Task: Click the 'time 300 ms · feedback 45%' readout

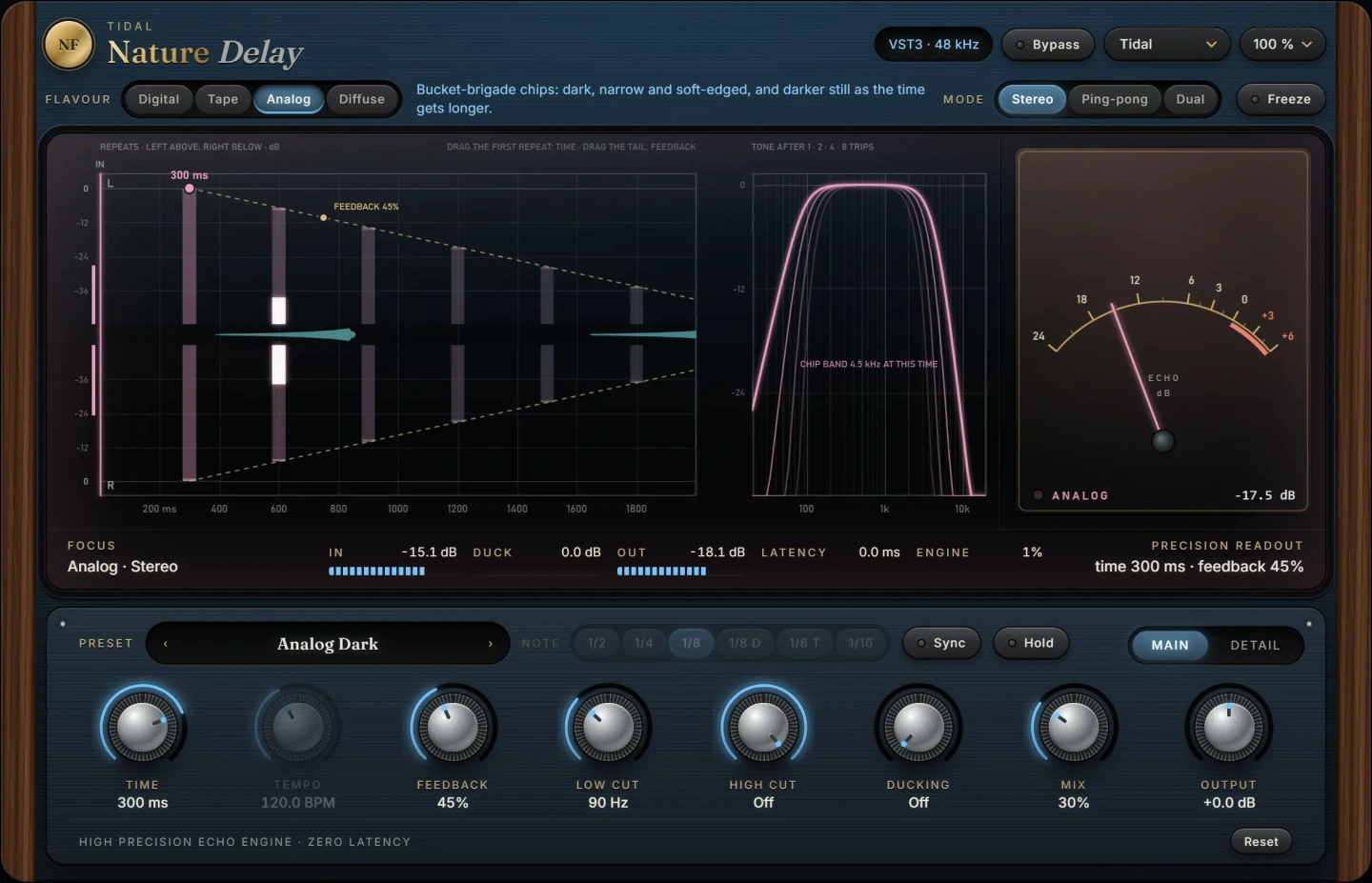Action: coord(1199,567)
